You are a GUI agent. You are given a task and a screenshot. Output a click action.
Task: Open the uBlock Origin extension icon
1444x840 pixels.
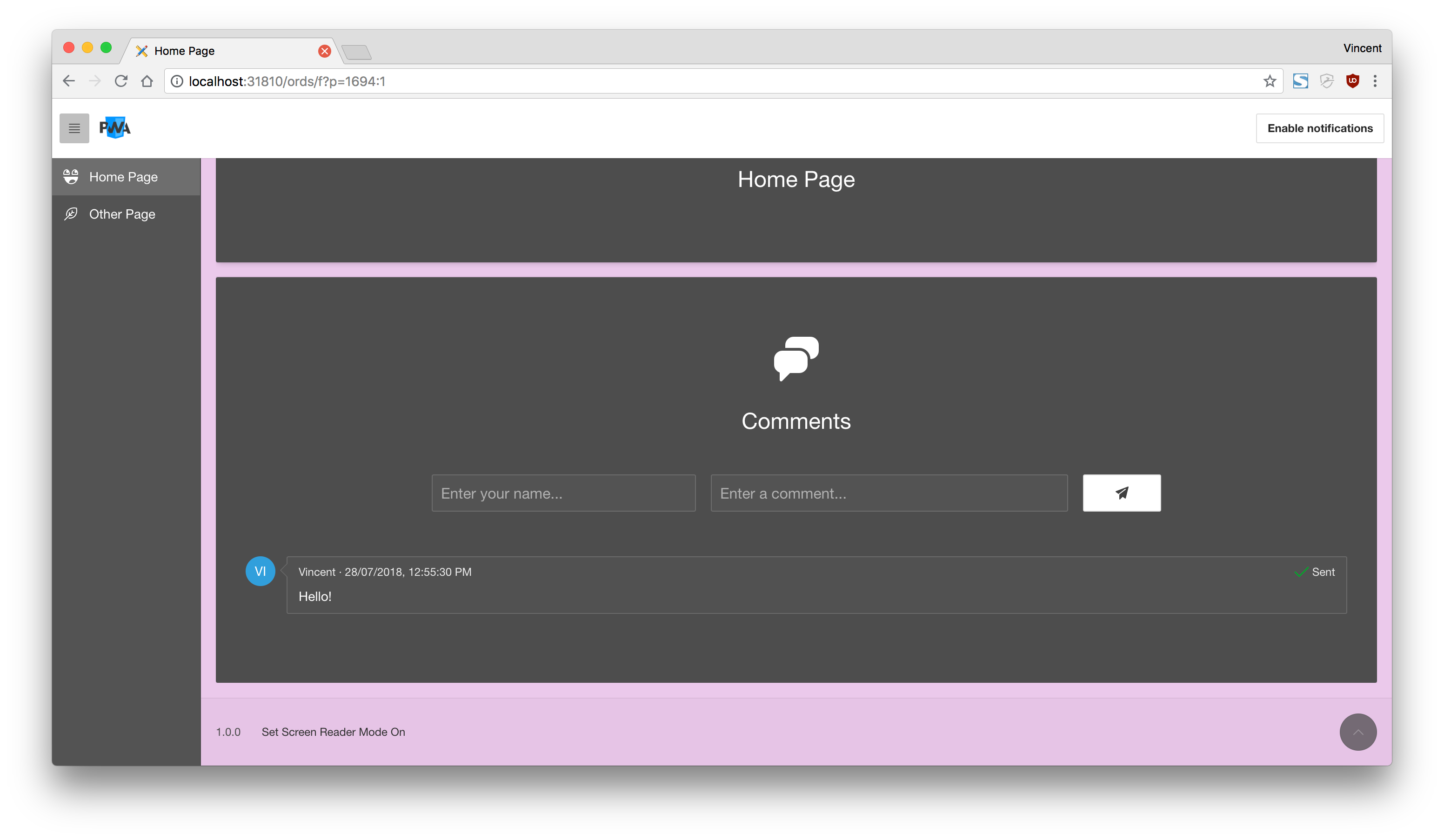click(1352, 81)
